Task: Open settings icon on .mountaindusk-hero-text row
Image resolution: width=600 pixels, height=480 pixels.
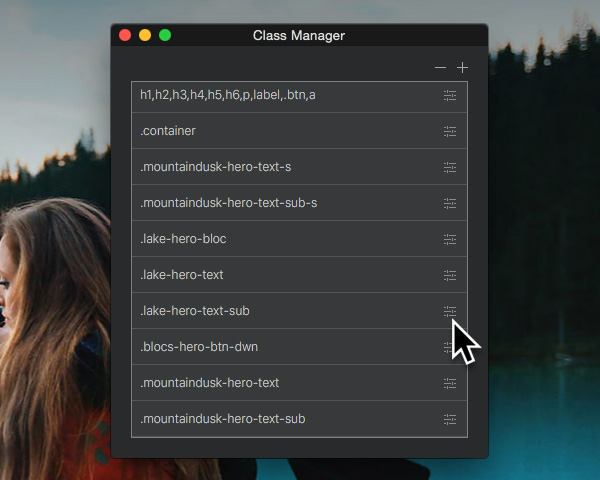Action: [450, 384]
